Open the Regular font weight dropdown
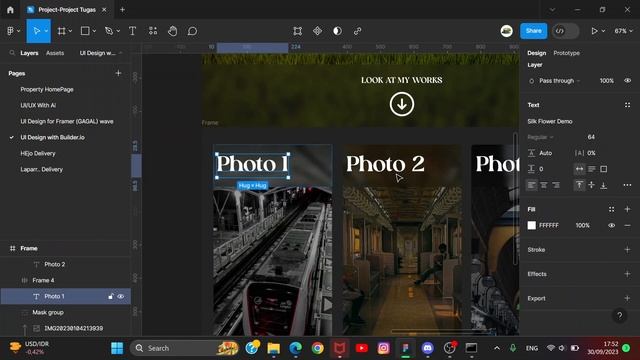This screenshot has width=640, height=360. [x=540, y=137]
